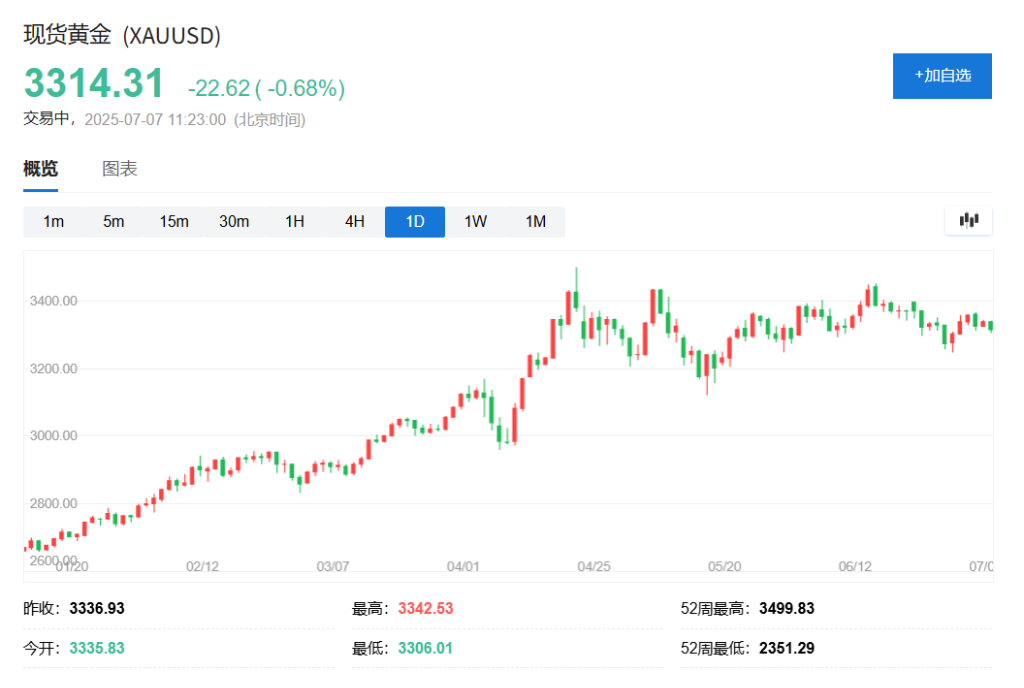Pick the 4H timeframe button
Image resolution: width=1024 pixels, height=688 pixels.
coord(355,222)
